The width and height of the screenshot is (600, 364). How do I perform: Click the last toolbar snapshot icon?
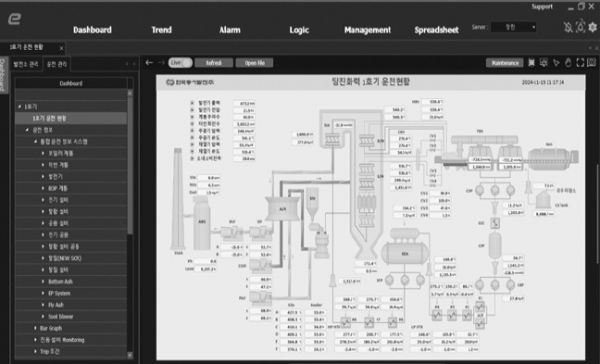[592, 63]
